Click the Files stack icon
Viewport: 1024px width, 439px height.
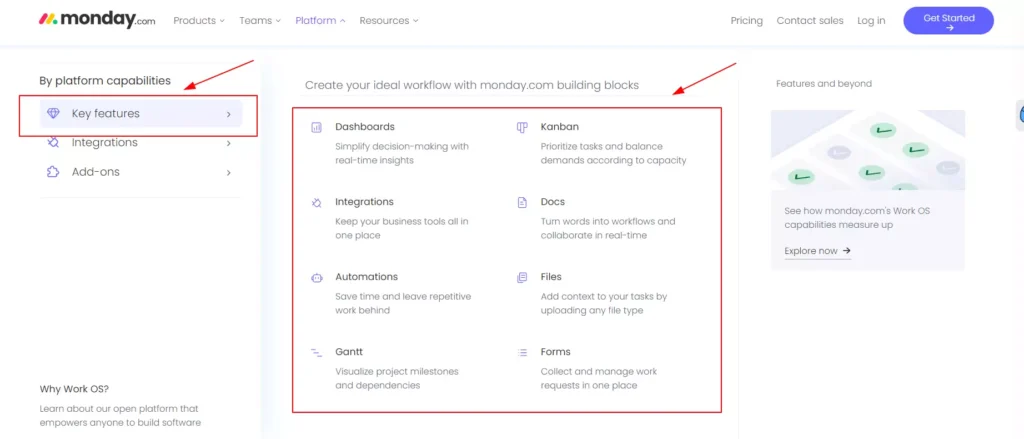coord(522,278)
